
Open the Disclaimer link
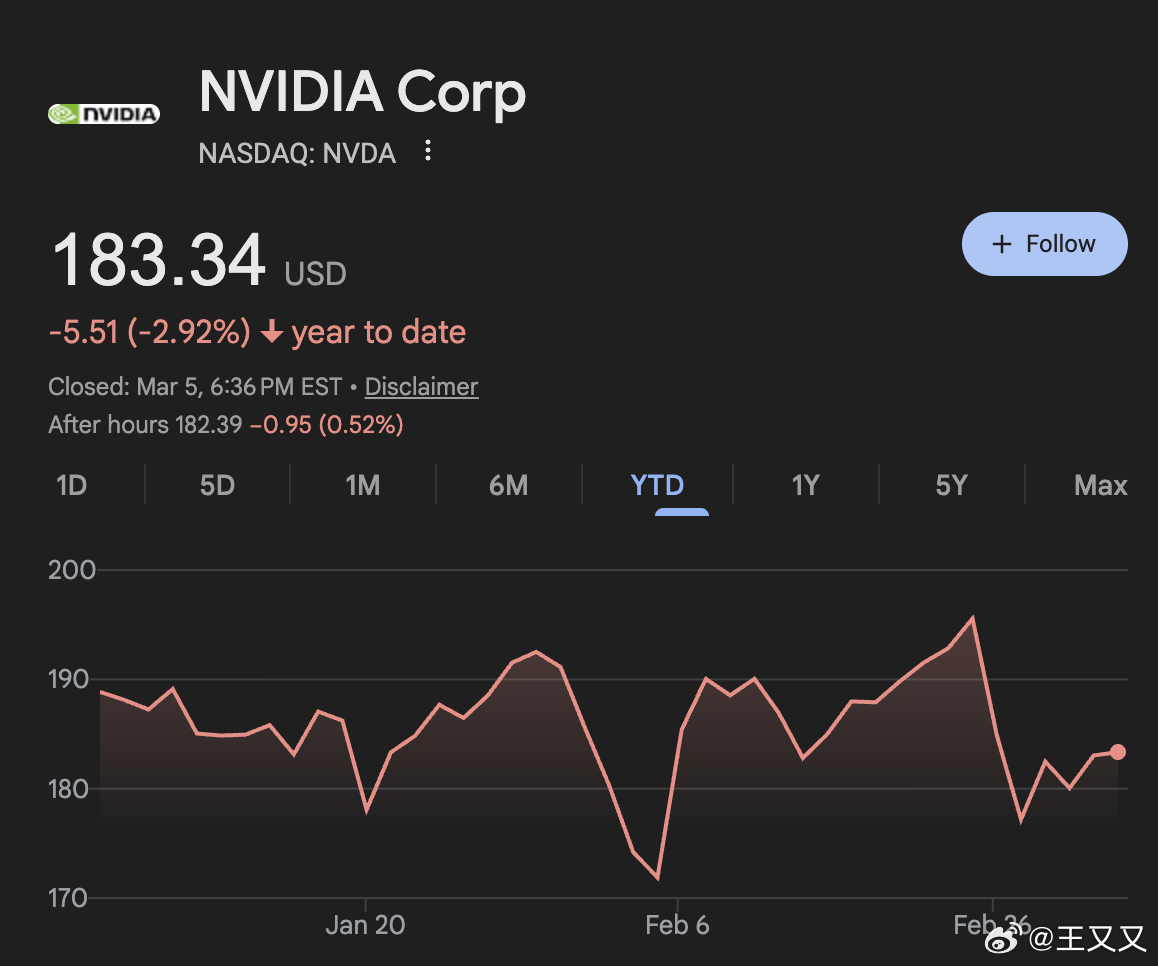(x=421, y=387)
